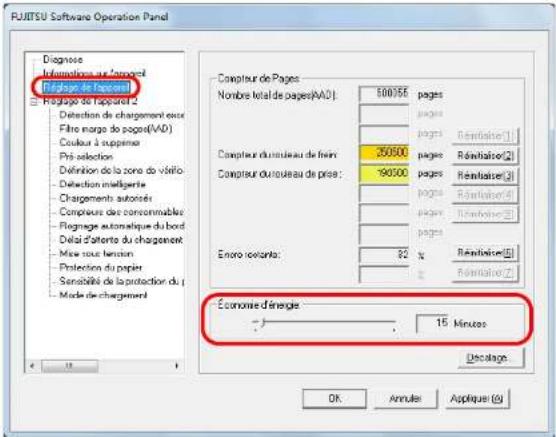Select Couleur à supprimer

100,143
